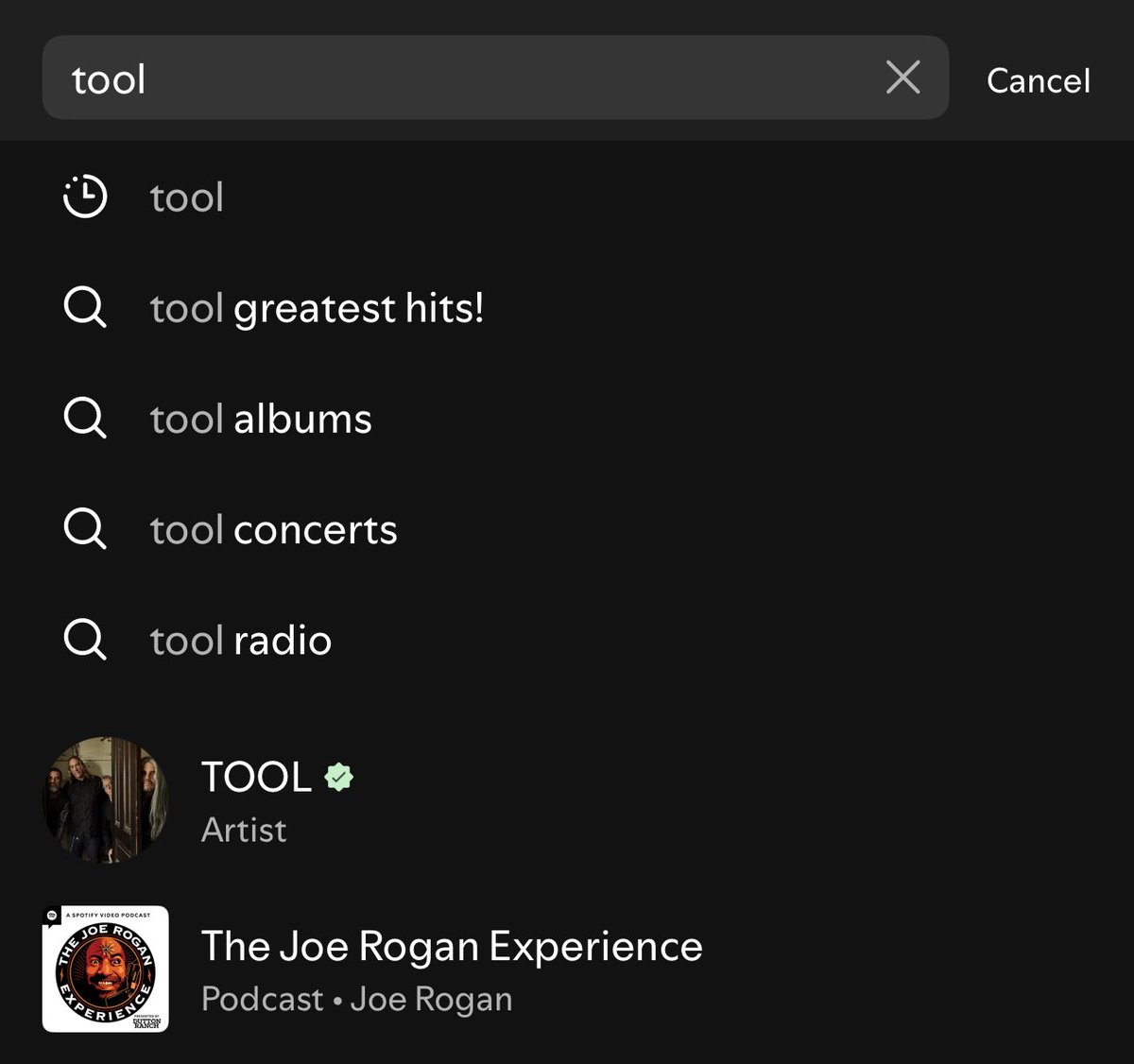Image resolution: width=1134 pixels, height=1064 pixels.
Task: Tap the search input containing 'tool'
Action: pos(495,77)
